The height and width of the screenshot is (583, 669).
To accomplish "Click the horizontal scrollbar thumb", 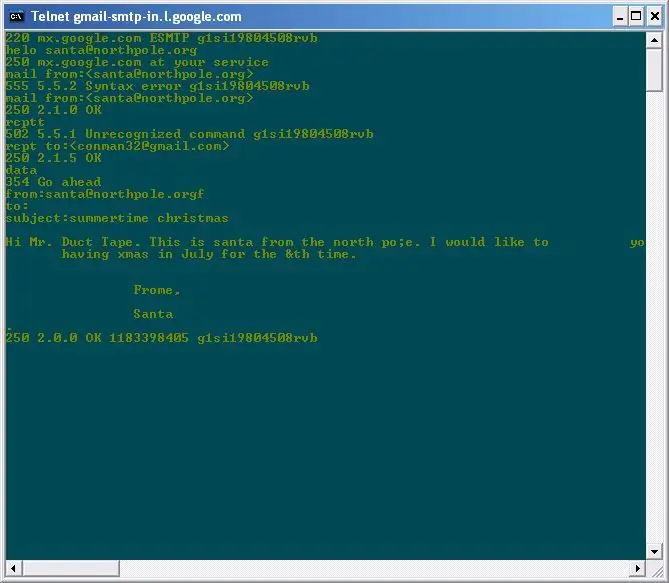I will pyautogui.click(x=71, y=568).
